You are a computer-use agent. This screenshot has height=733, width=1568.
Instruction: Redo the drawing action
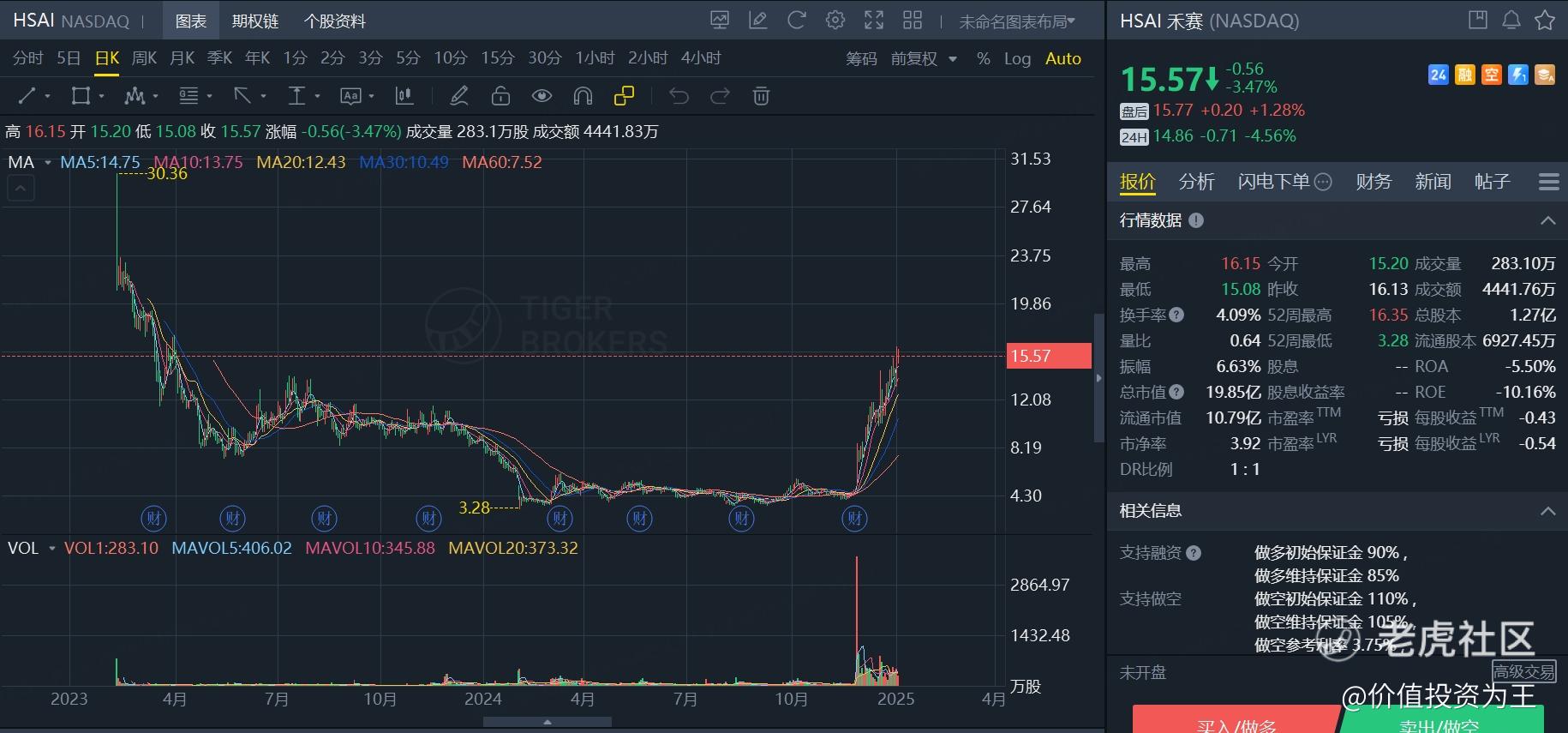[x=720, y=96]
